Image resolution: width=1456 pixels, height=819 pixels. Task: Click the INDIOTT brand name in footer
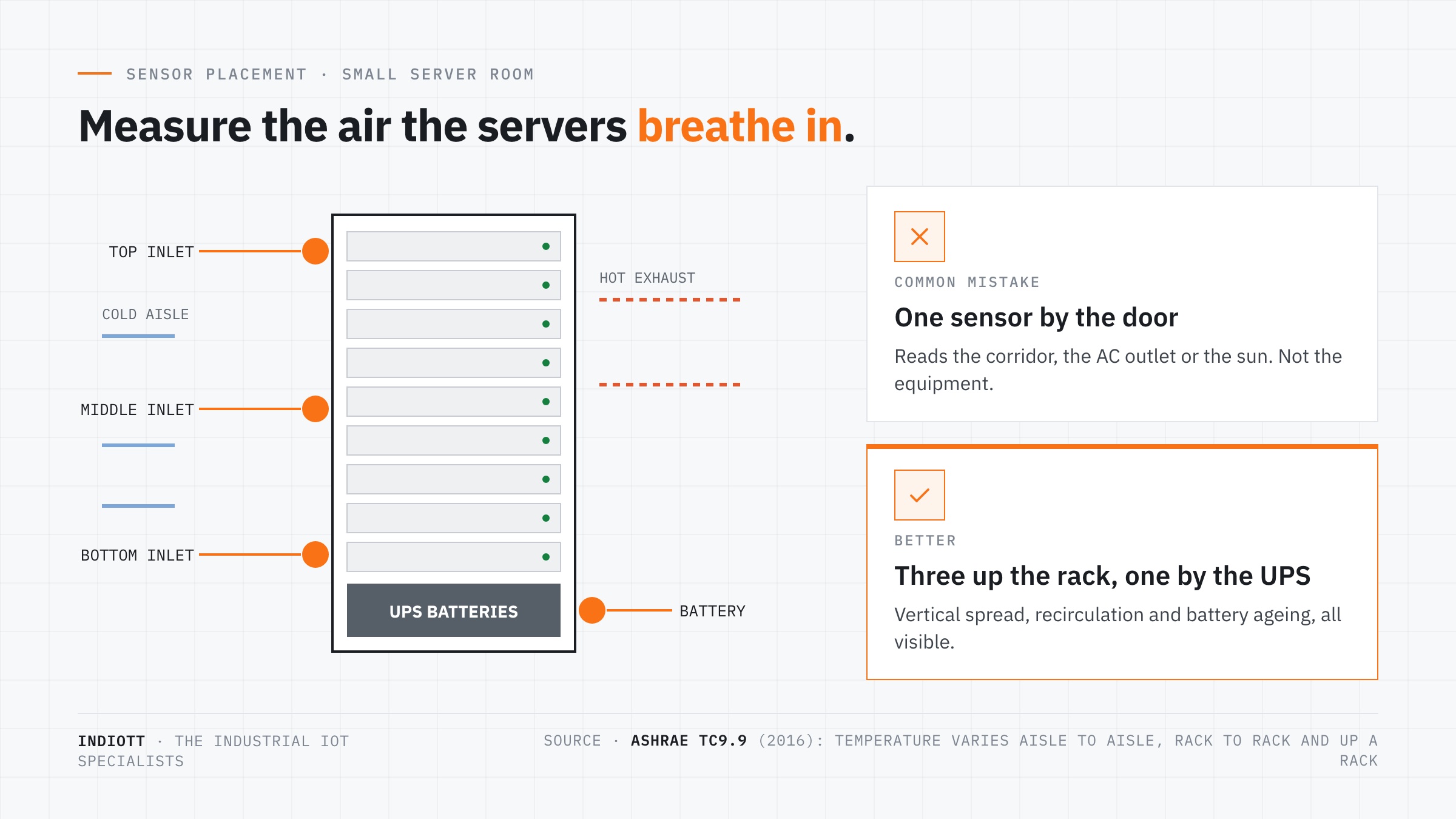[x=112, y=741]
